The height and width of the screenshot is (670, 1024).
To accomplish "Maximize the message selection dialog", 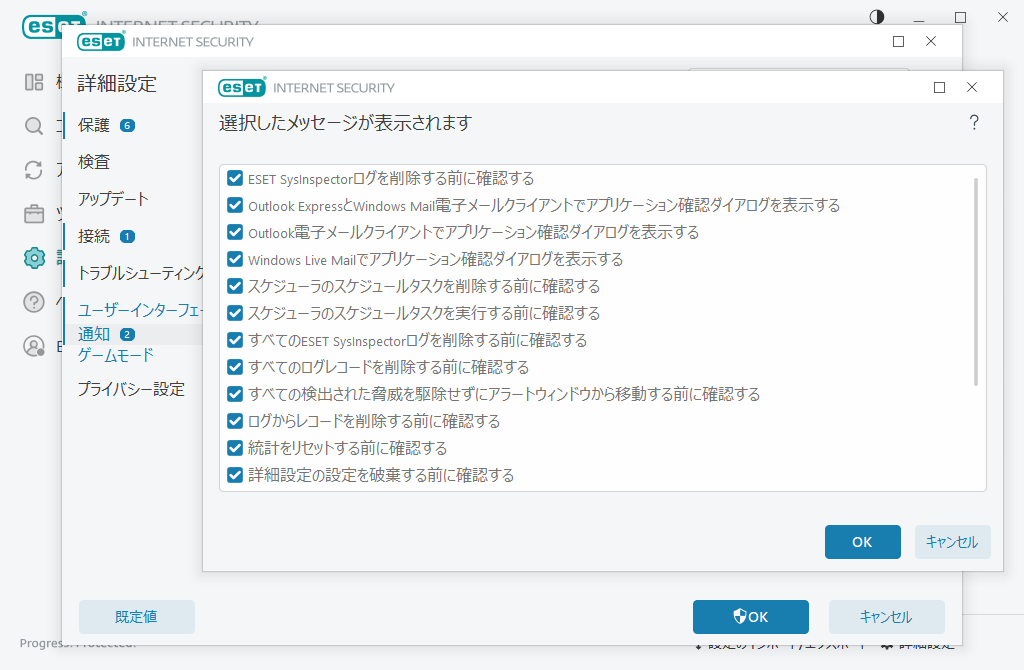I will coord(939,88).
